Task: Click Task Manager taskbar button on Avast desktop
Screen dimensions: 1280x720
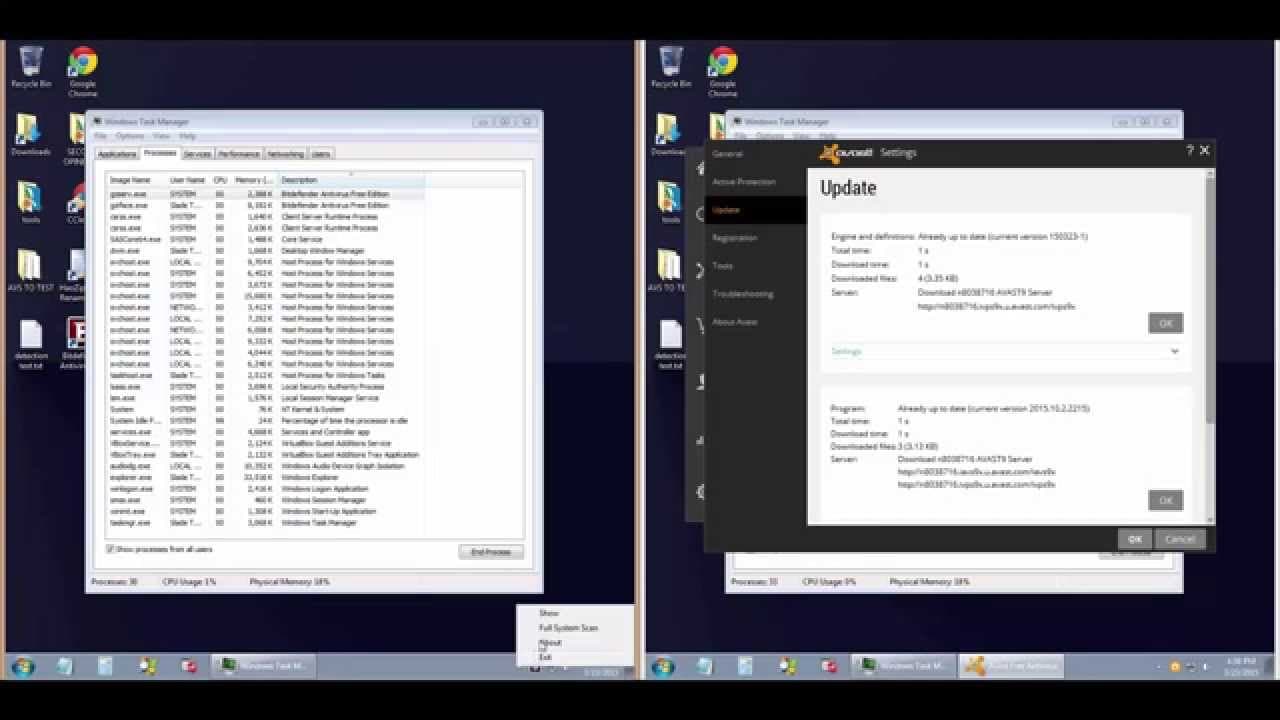Action: coord(904,666)
